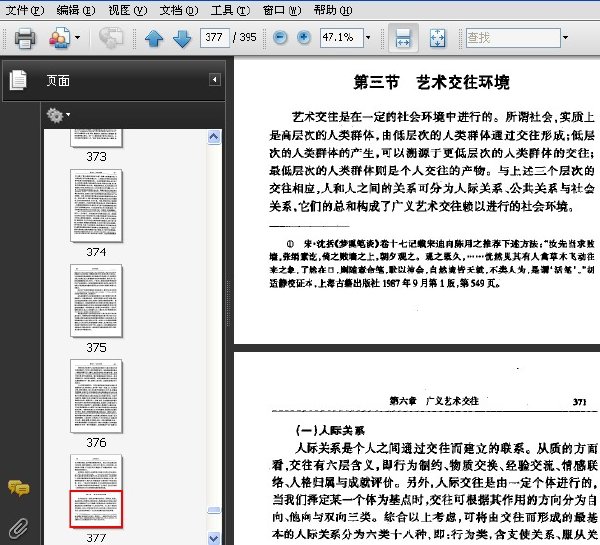The image size is (600, 545).
Task: Click thumbnail scrollbar up arrow
Action: (x=214, y=137)
